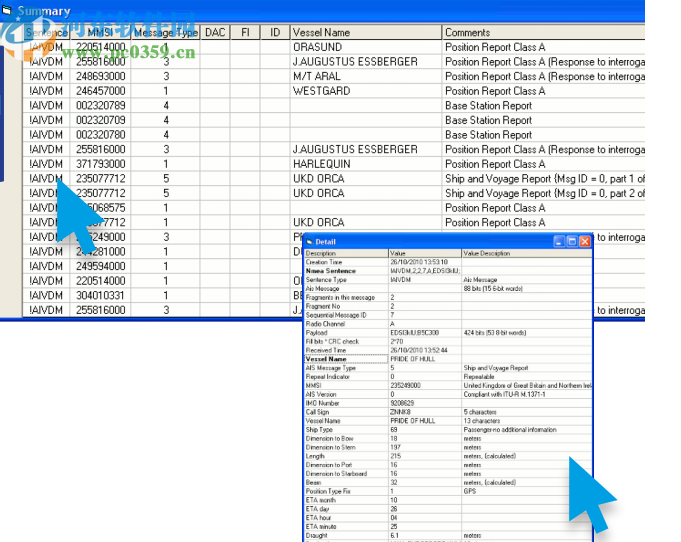Sort by the Vessel Name column header

[366, 33]
